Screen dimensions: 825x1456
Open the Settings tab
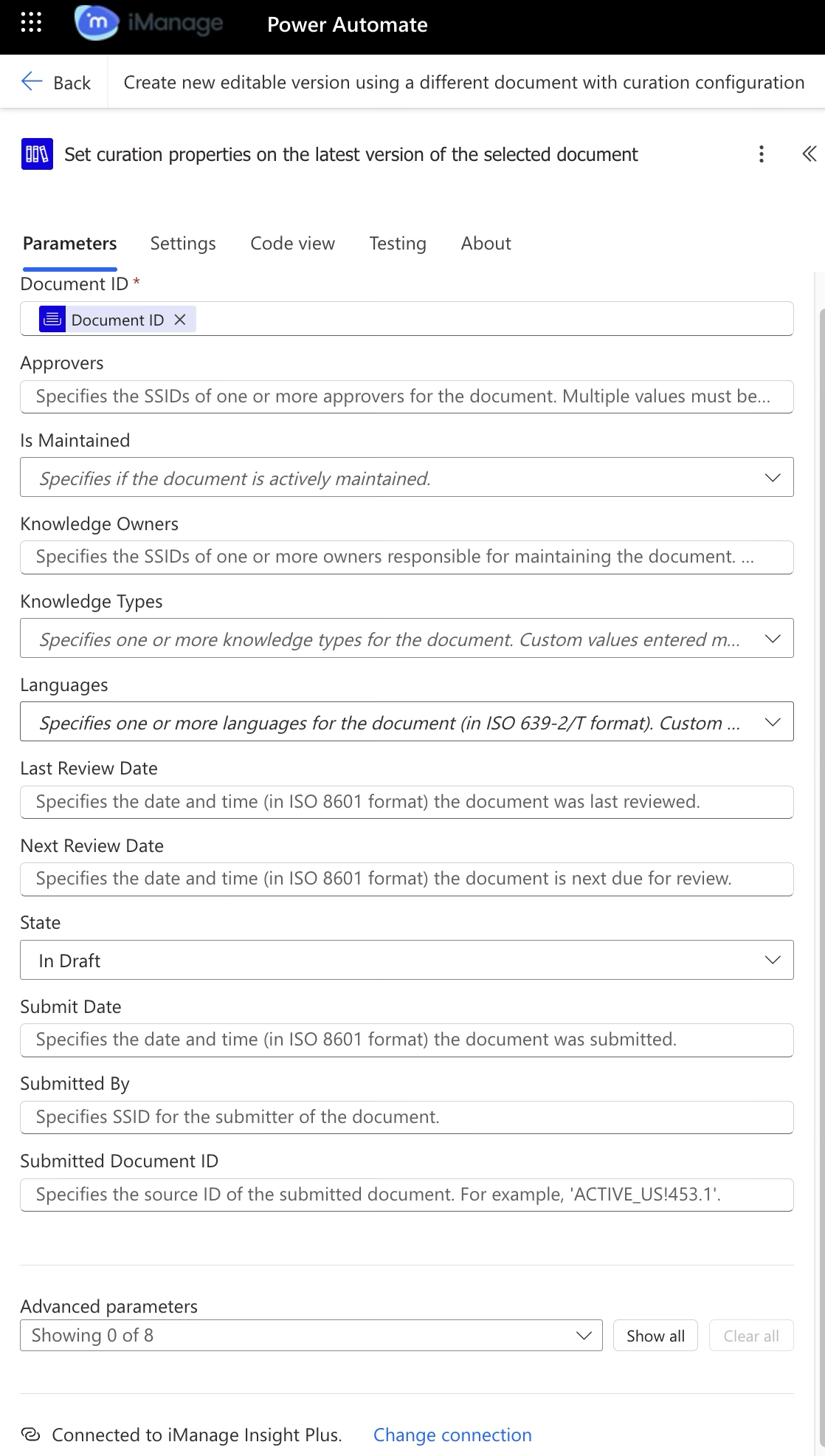(183, 244)
